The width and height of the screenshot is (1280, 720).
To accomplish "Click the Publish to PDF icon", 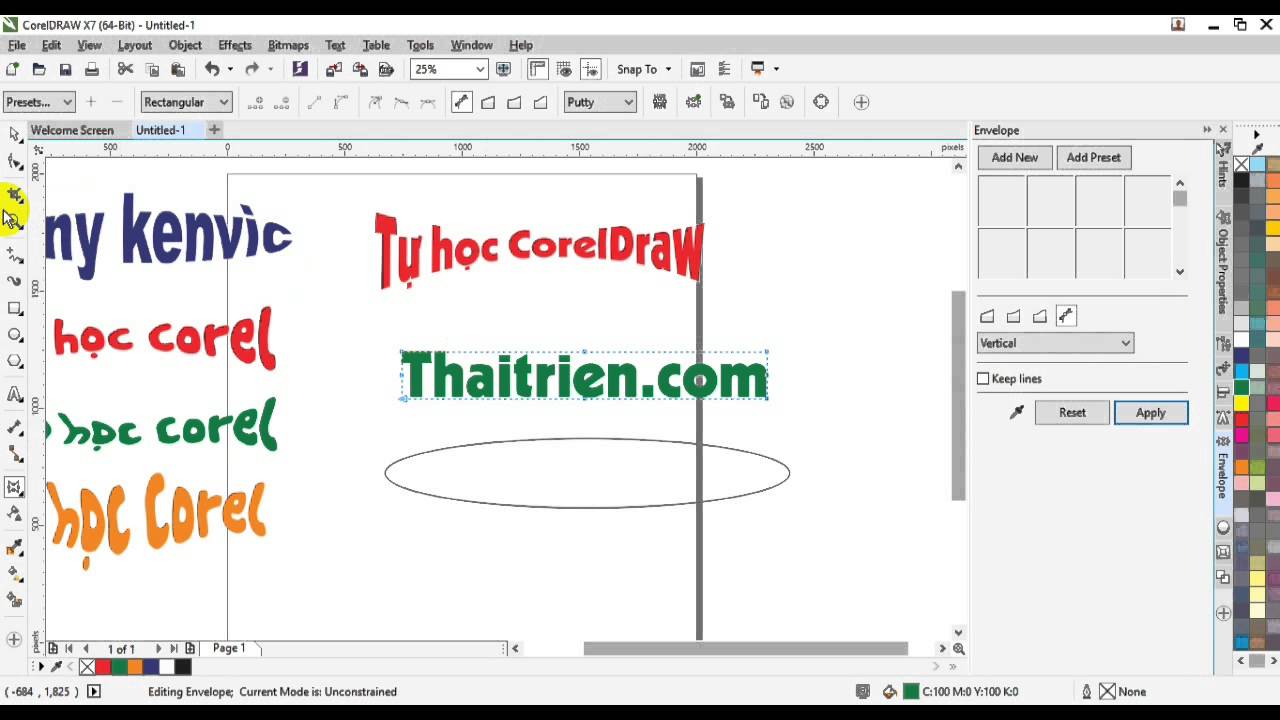I will tap(386, 69).
